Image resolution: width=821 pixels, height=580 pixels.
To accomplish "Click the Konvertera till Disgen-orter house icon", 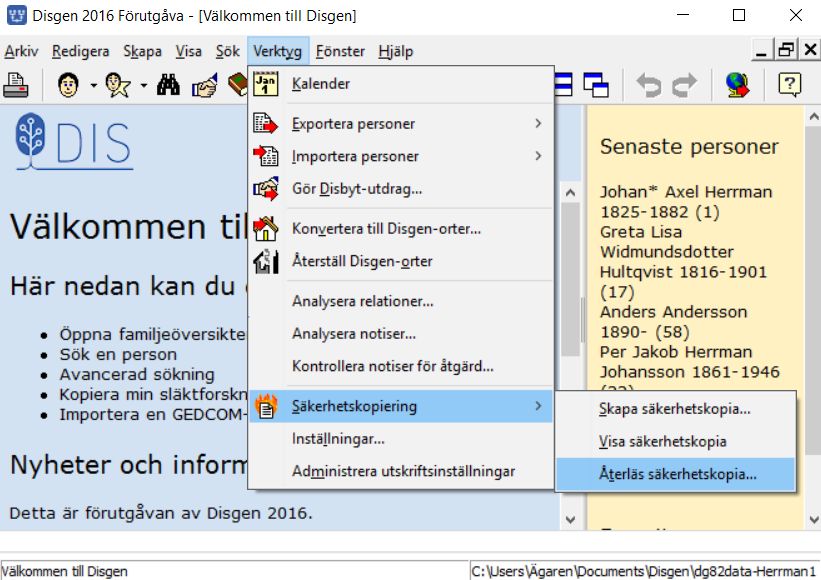I will pyautogui.click(x=266, y=229).
